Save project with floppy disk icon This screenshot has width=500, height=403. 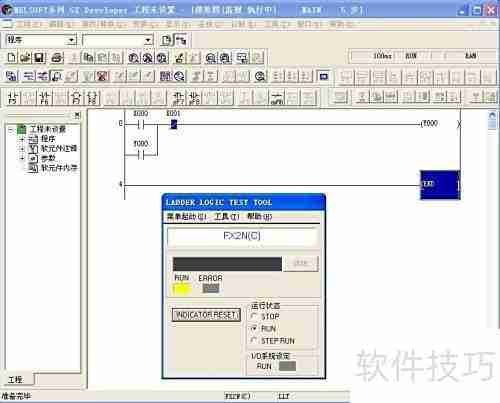39,58
